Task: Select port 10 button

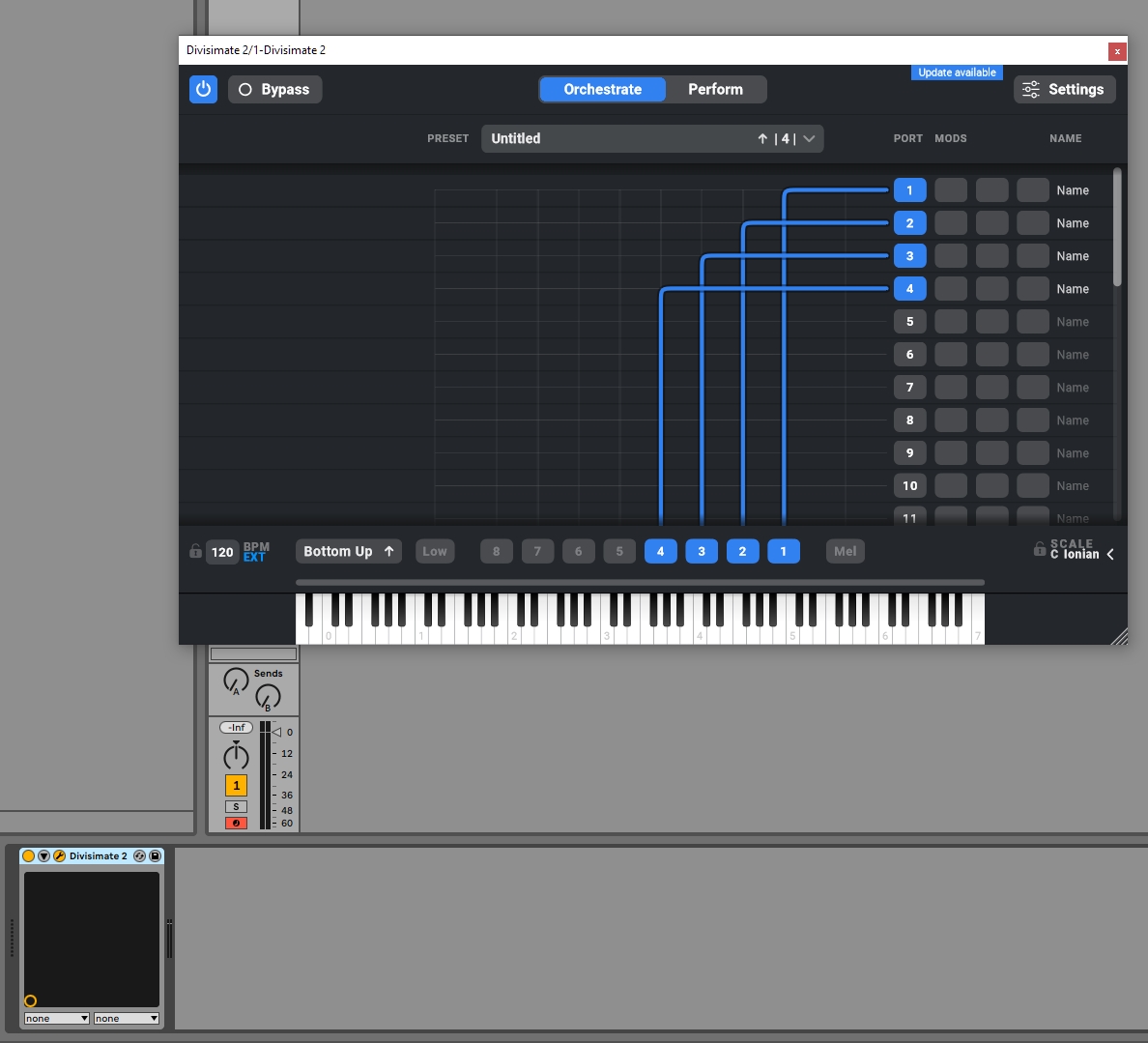Action: tap(909, 485)
